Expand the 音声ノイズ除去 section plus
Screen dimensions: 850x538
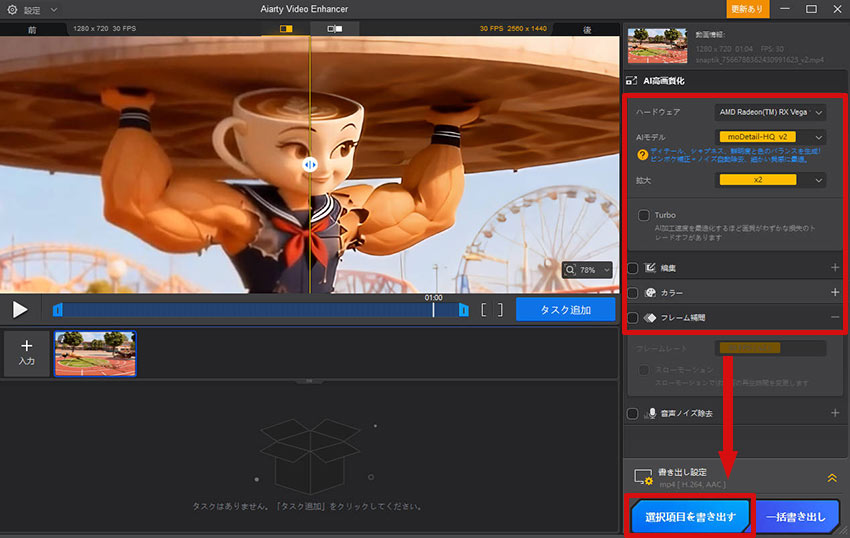tap(835, 413)
